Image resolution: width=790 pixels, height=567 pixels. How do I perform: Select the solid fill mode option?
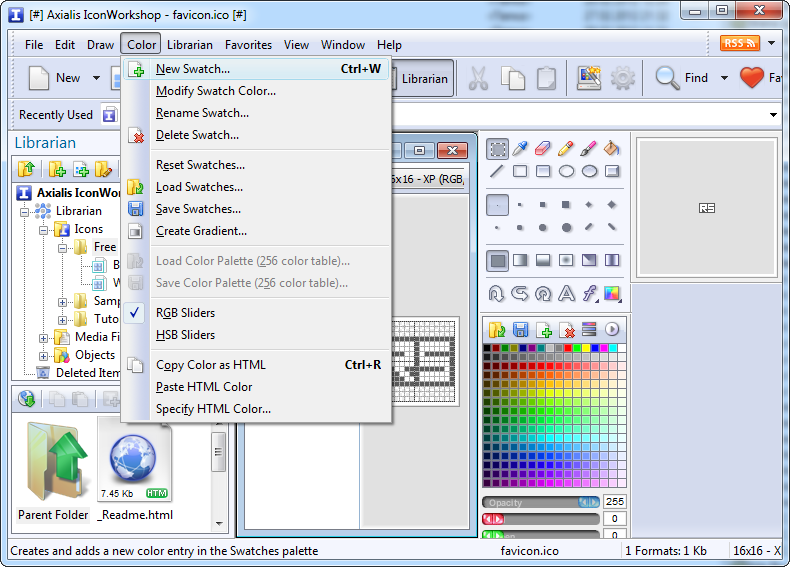click(x=497, y=261)
